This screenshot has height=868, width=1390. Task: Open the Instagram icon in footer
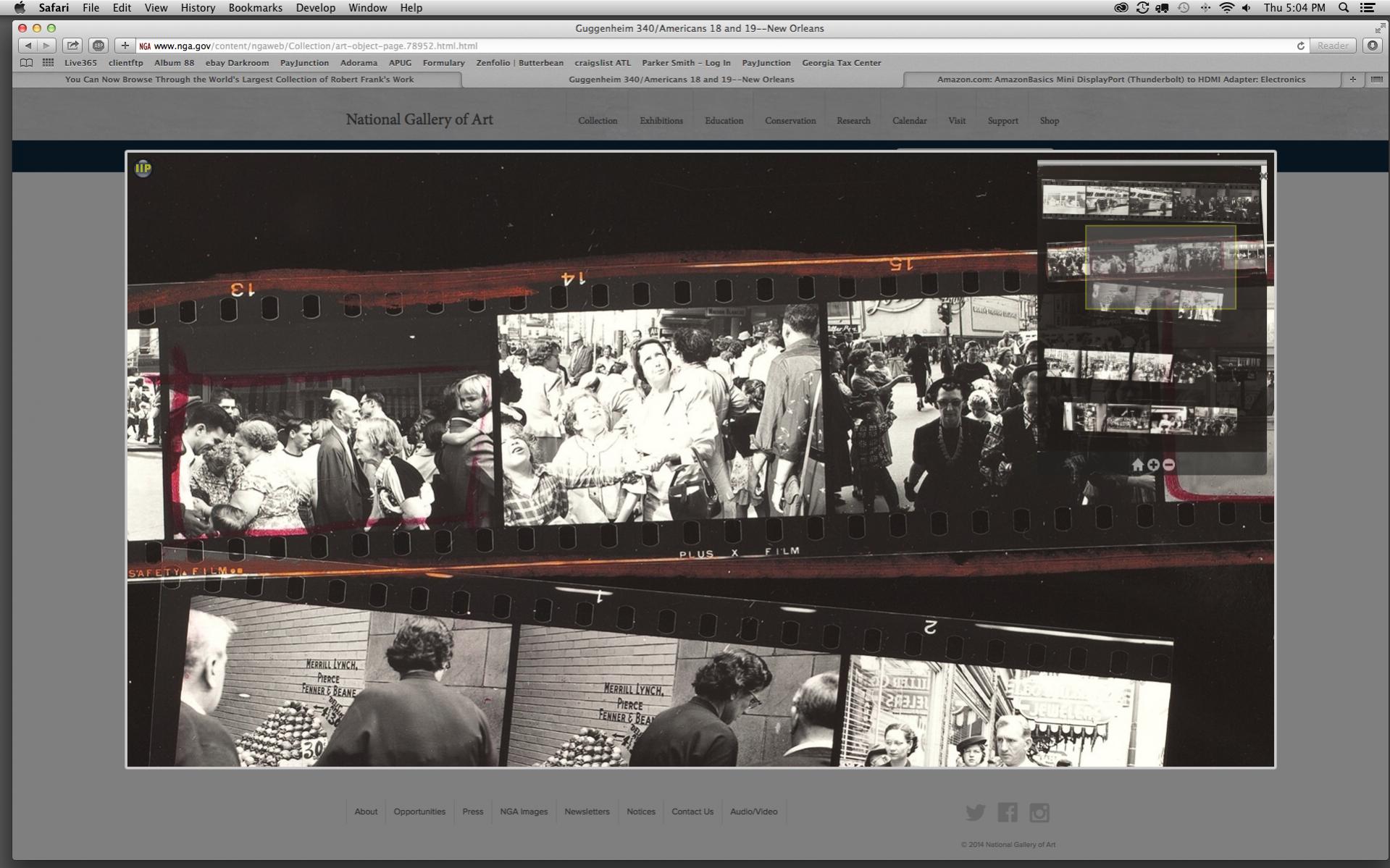[1039, 812]
